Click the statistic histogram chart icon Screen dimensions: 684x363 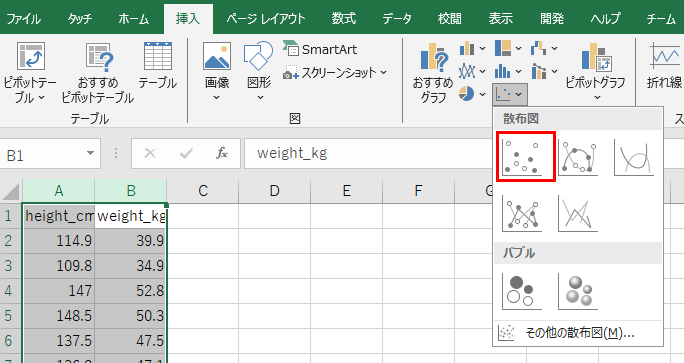[503, 71]
